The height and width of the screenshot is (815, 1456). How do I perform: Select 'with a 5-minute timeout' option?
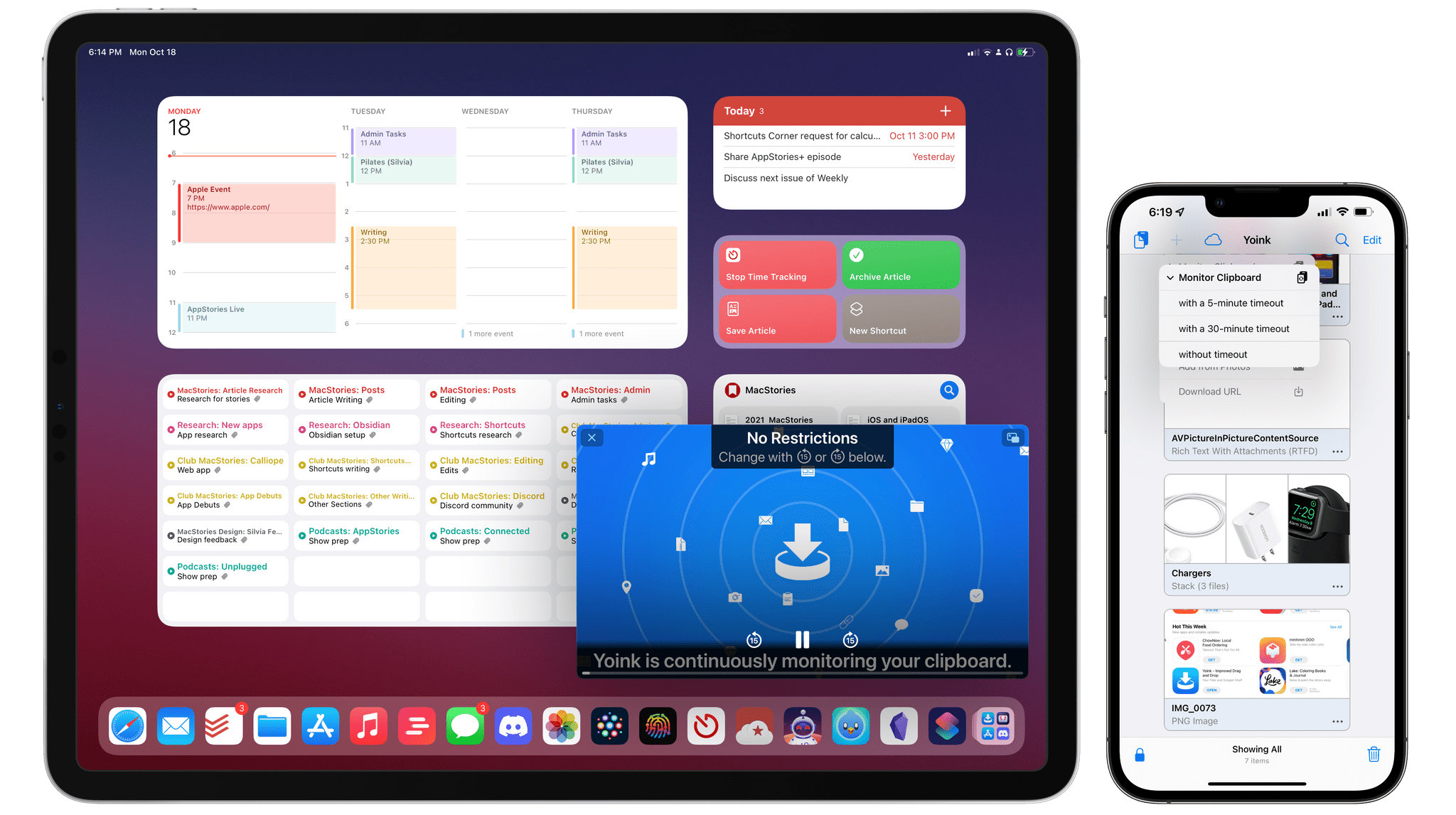click(x=1232, y=304)
